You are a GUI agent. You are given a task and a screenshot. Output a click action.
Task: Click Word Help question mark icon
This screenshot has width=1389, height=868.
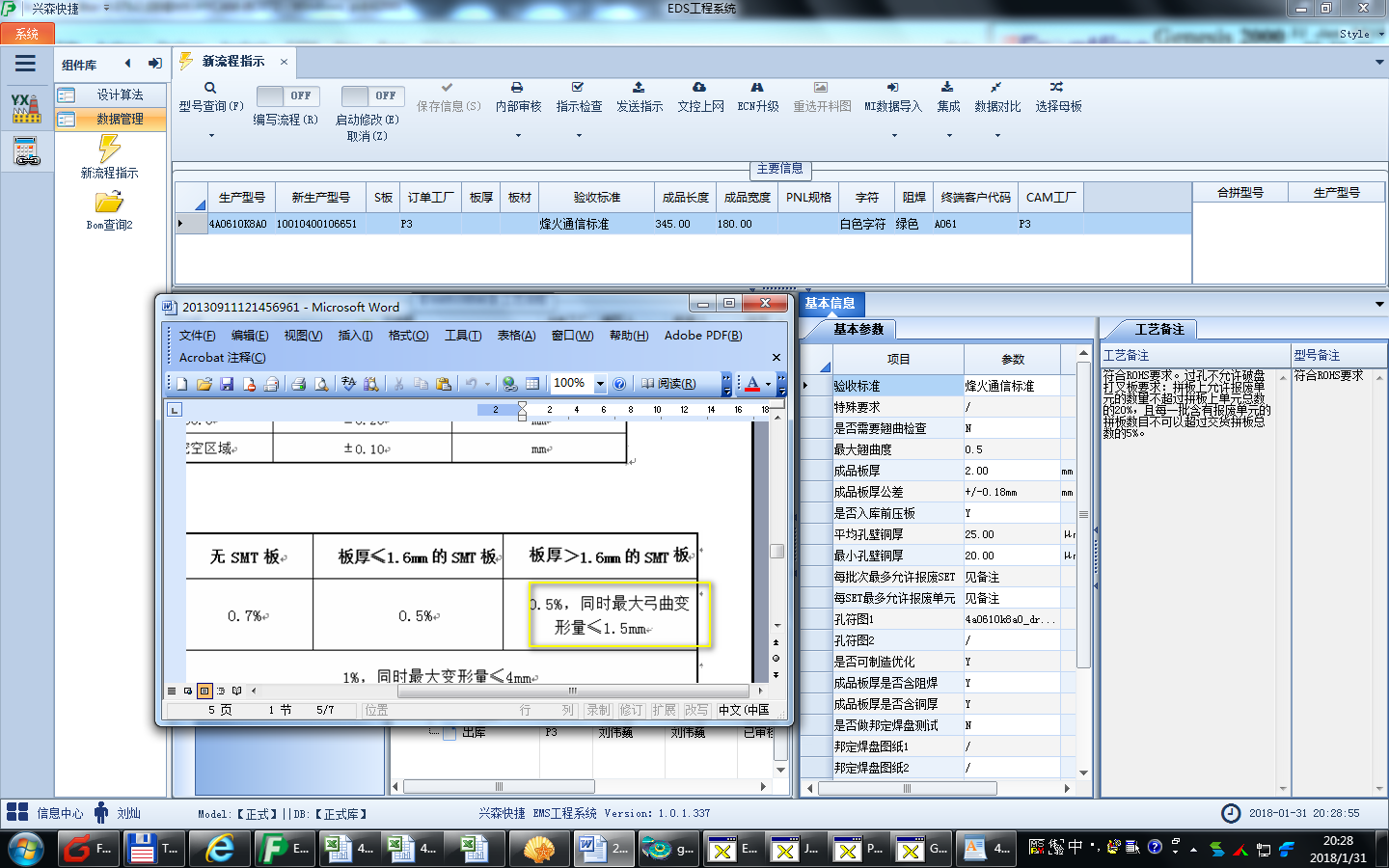(x=619, y=384)
